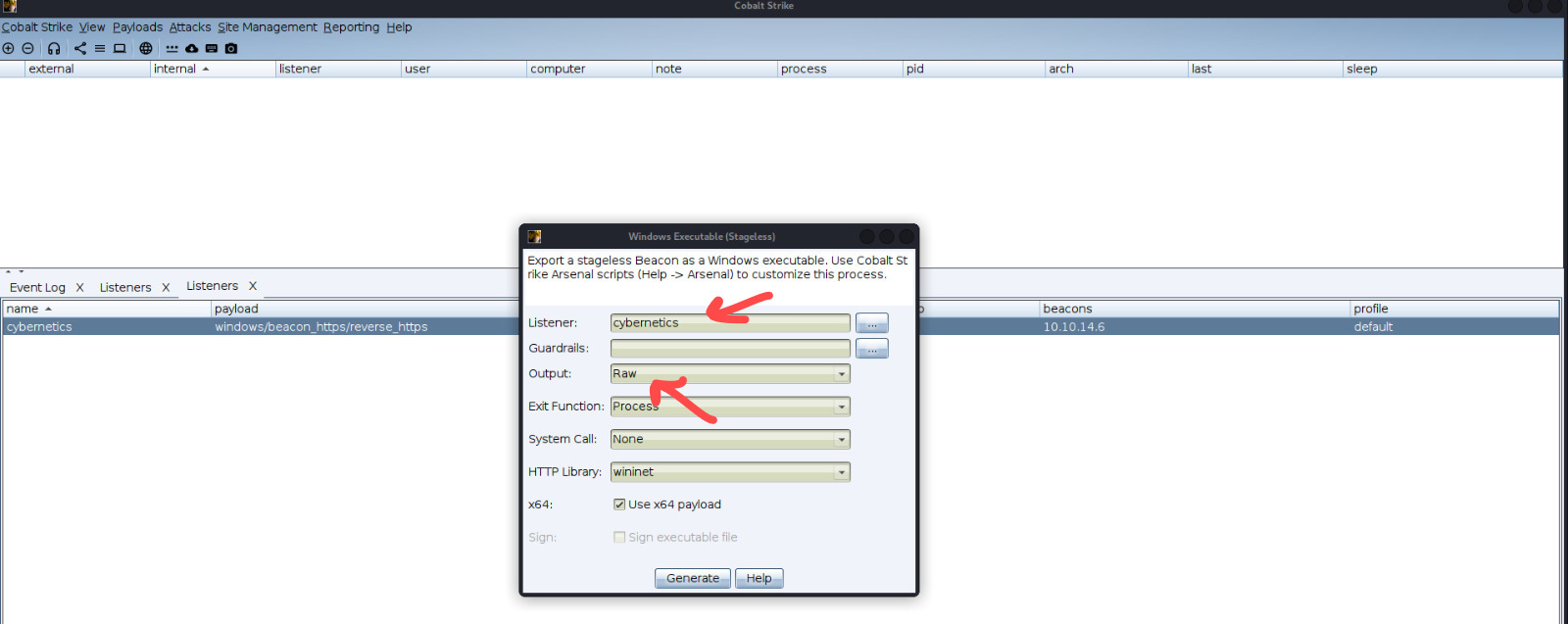The image size is (1568, 624).
Task: Click the empty Guardrails input field
Action: [730, 348]
